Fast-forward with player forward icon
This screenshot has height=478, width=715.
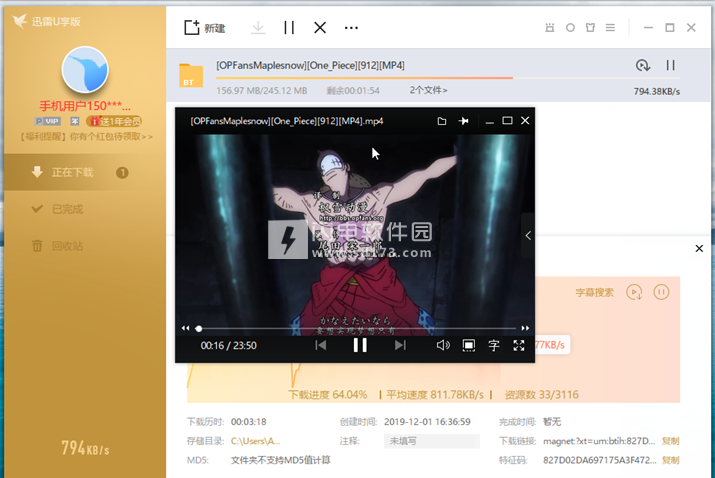click(x=525, y=328)
